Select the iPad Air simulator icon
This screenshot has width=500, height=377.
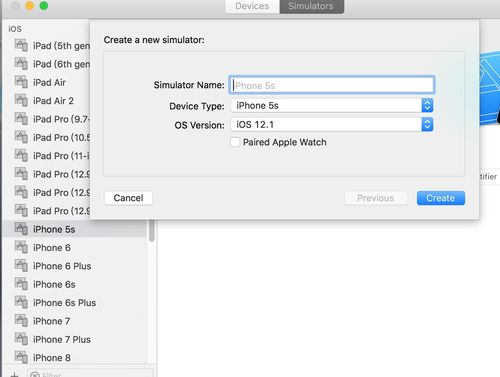21,82
